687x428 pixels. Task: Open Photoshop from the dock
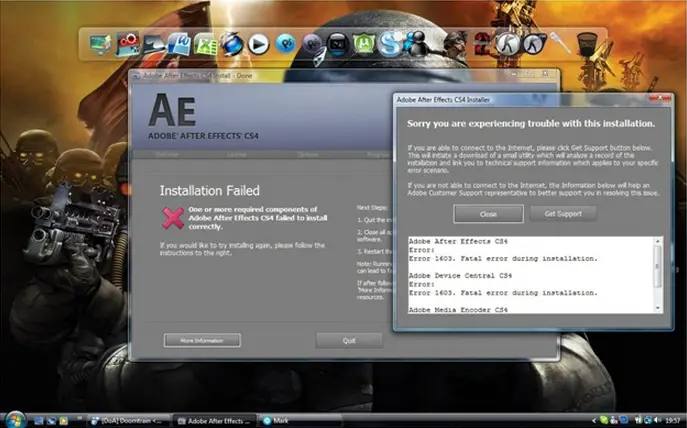285,44
